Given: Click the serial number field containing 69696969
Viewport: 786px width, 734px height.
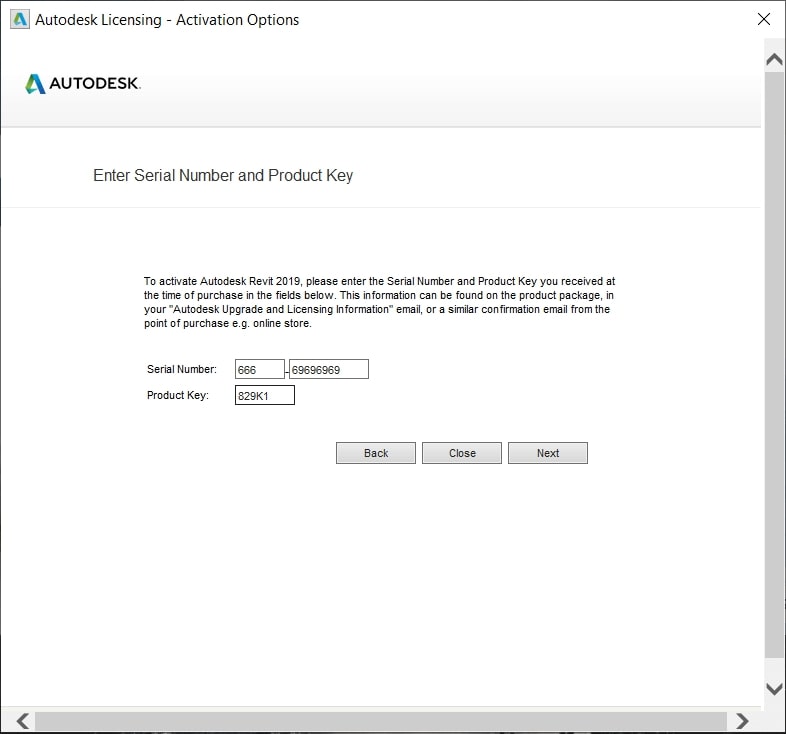Looking at the screenshot, I should 328,370.
